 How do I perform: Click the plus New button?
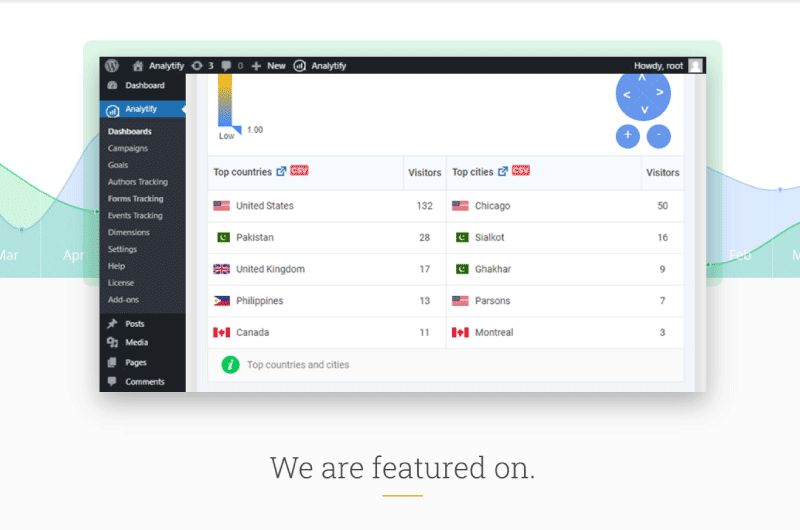click(269, 66)
